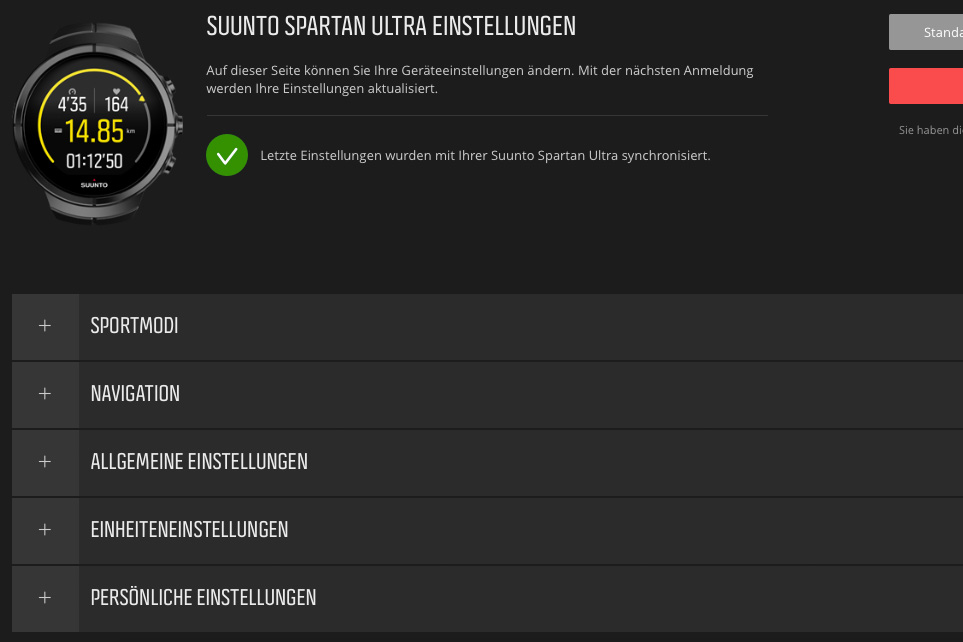The image size is (963, 642).
Task: Click the 'Sie haben' note under red button
Action: 930,131
